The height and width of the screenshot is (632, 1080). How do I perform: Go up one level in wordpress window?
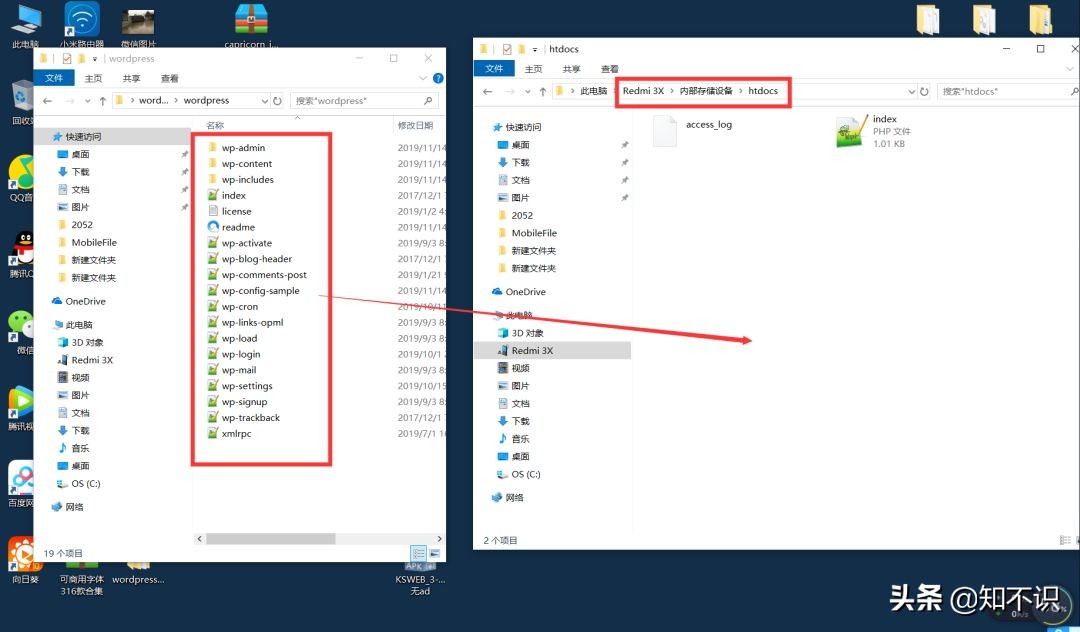(x=103, y=101)
